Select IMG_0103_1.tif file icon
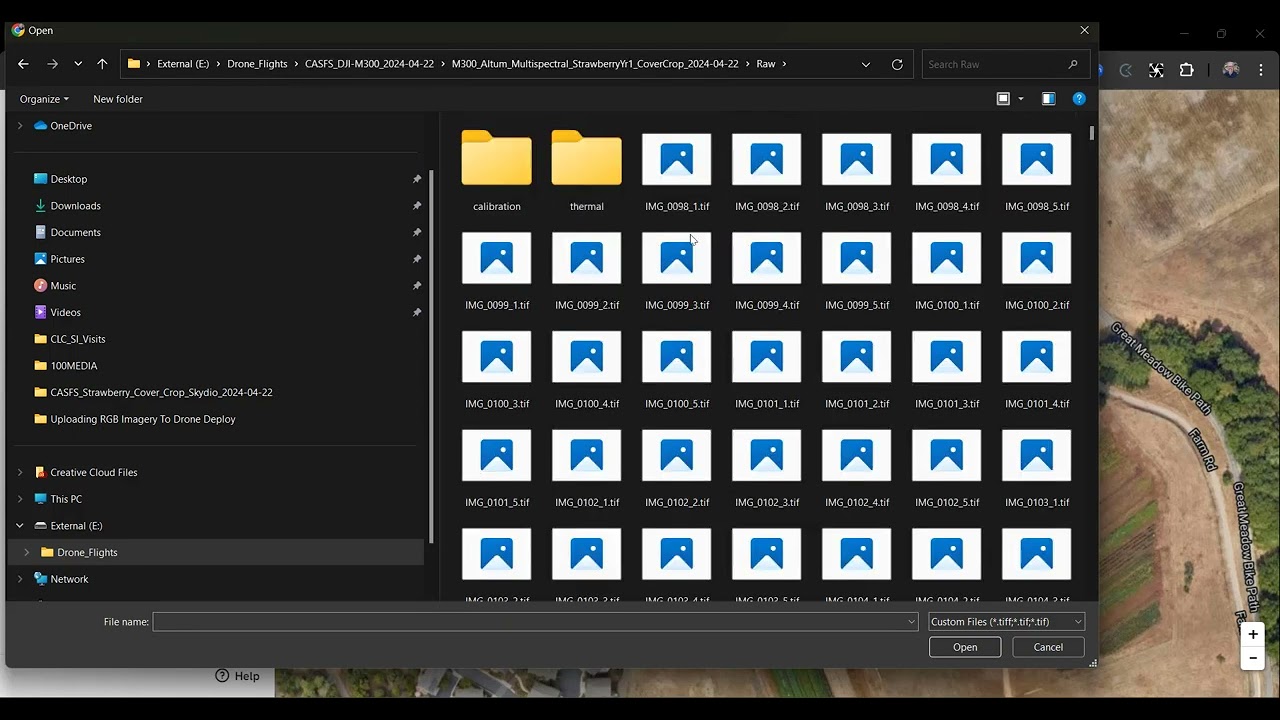 [1037, 456]
